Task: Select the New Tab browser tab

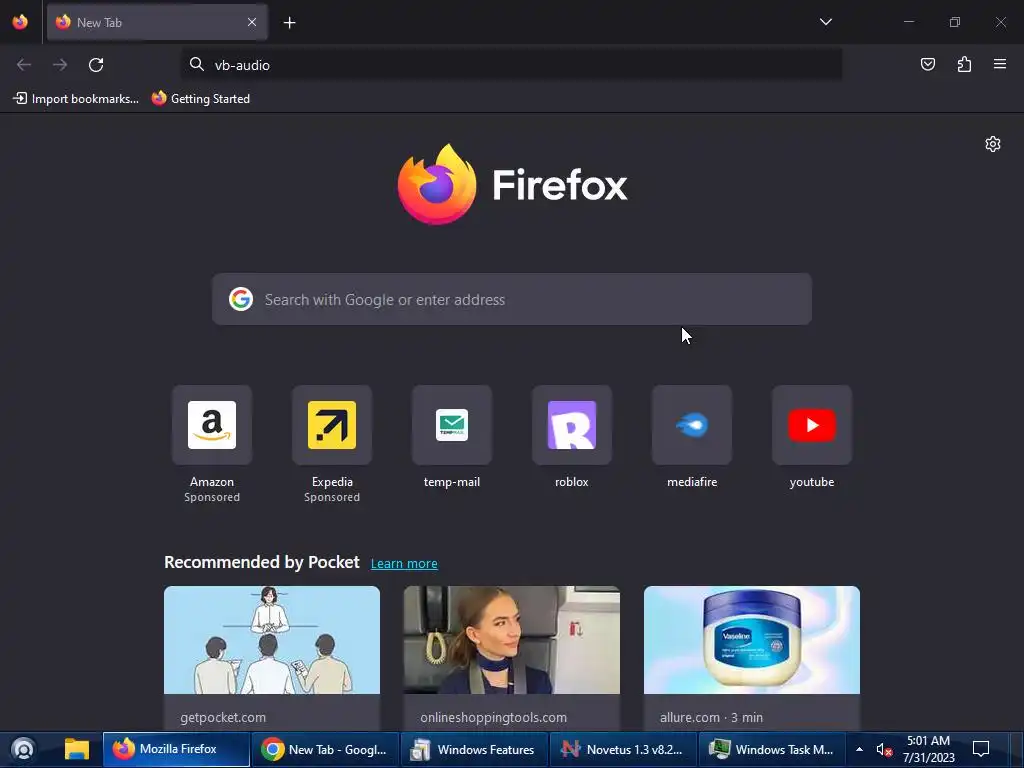Action: 157,22
